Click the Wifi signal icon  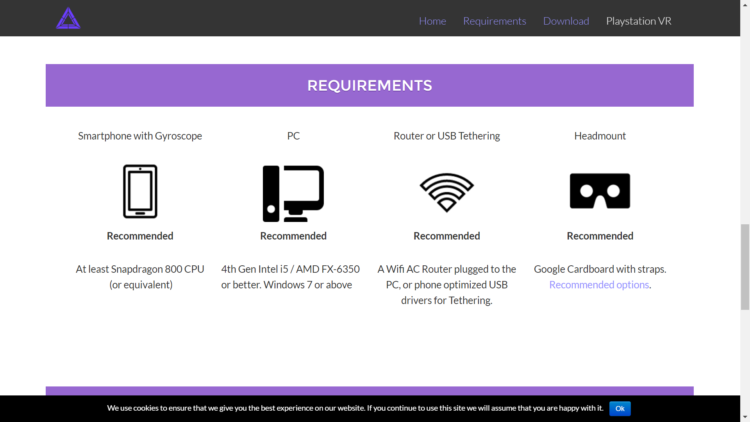[447, 192]
